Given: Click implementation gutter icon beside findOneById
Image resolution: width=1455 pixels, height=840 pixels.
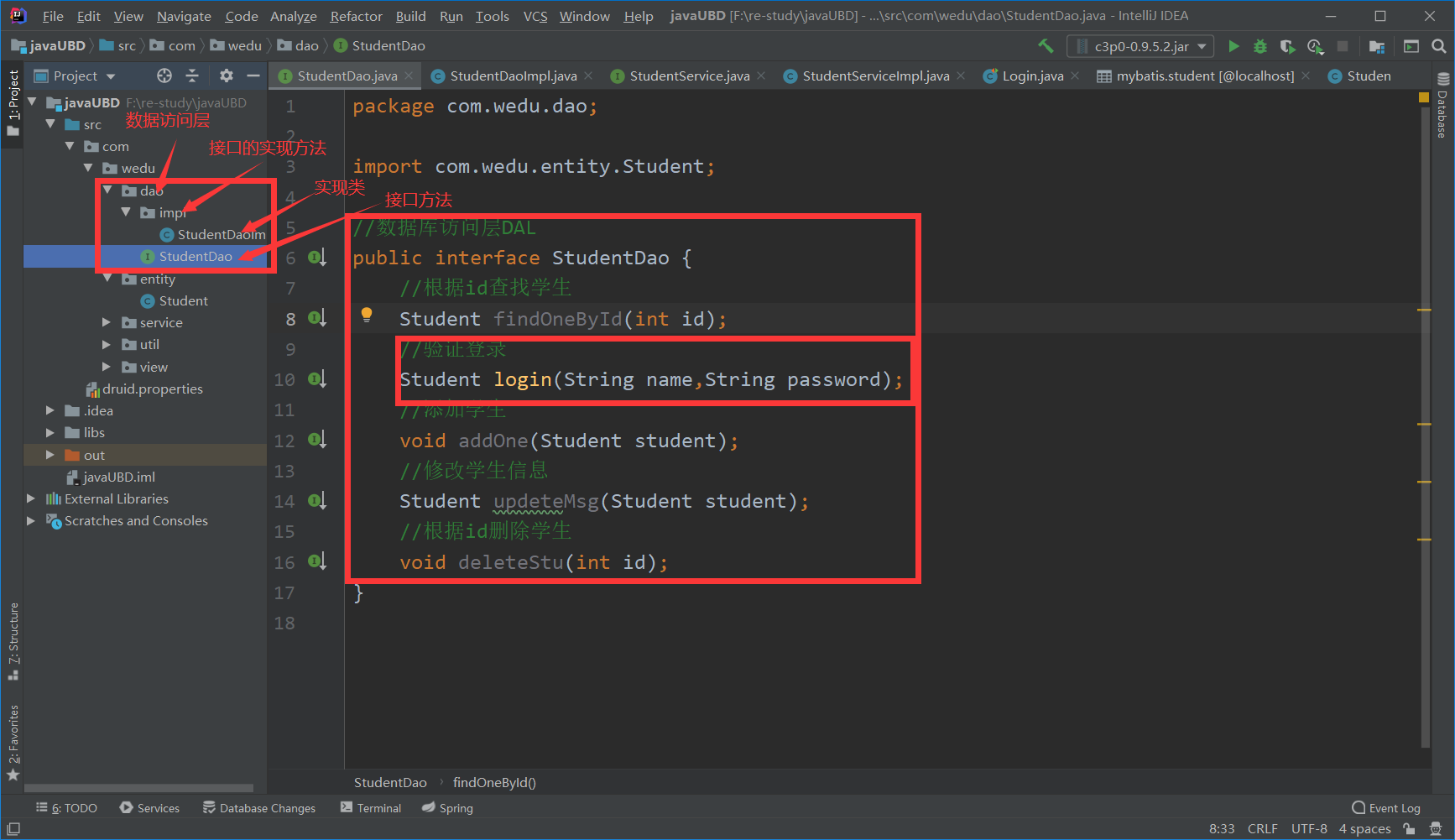Looking at the screenshot, I should click(x=316, y=318).
